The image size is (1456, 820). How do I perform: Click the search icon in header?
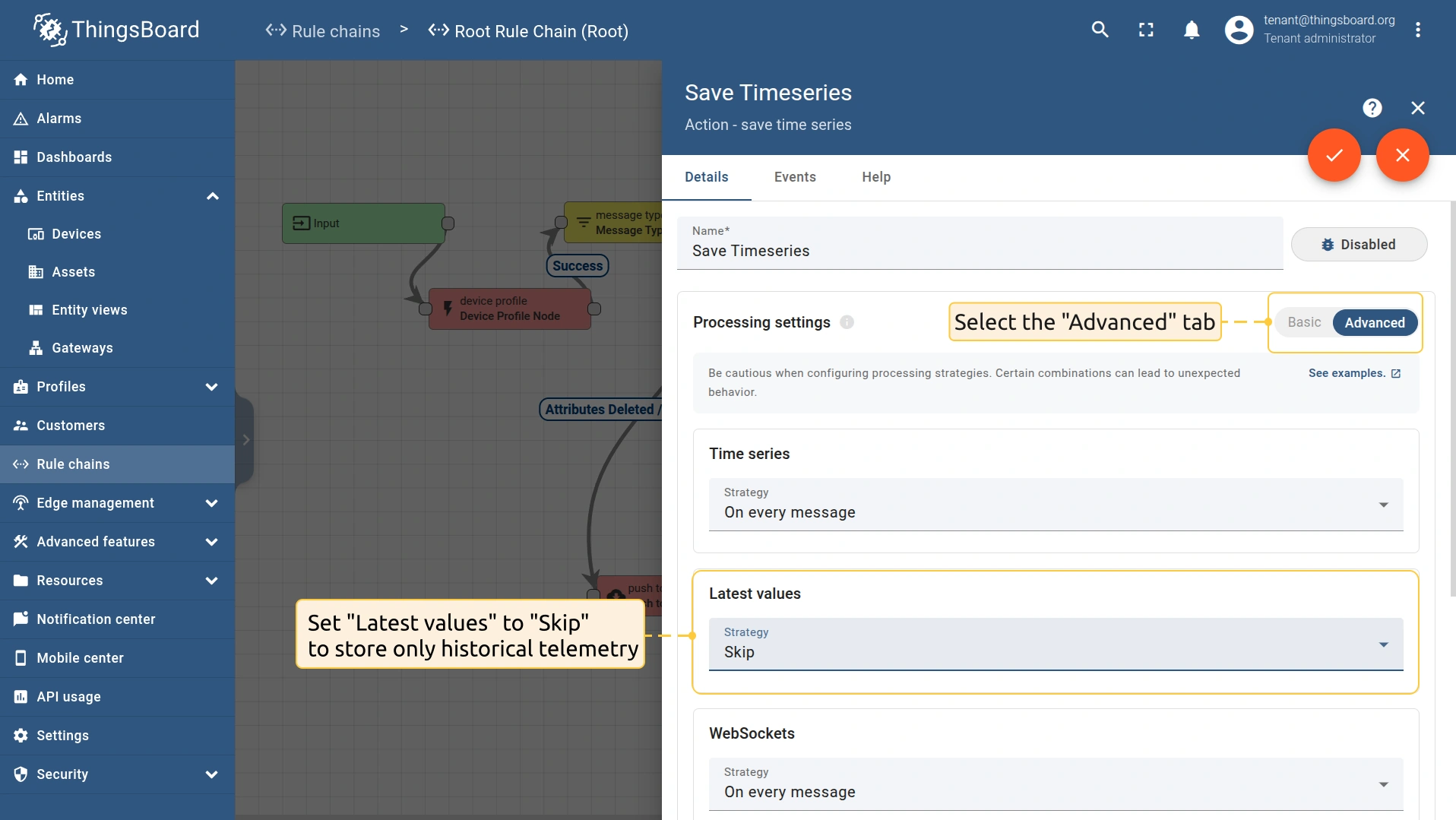click(1100, 30)
